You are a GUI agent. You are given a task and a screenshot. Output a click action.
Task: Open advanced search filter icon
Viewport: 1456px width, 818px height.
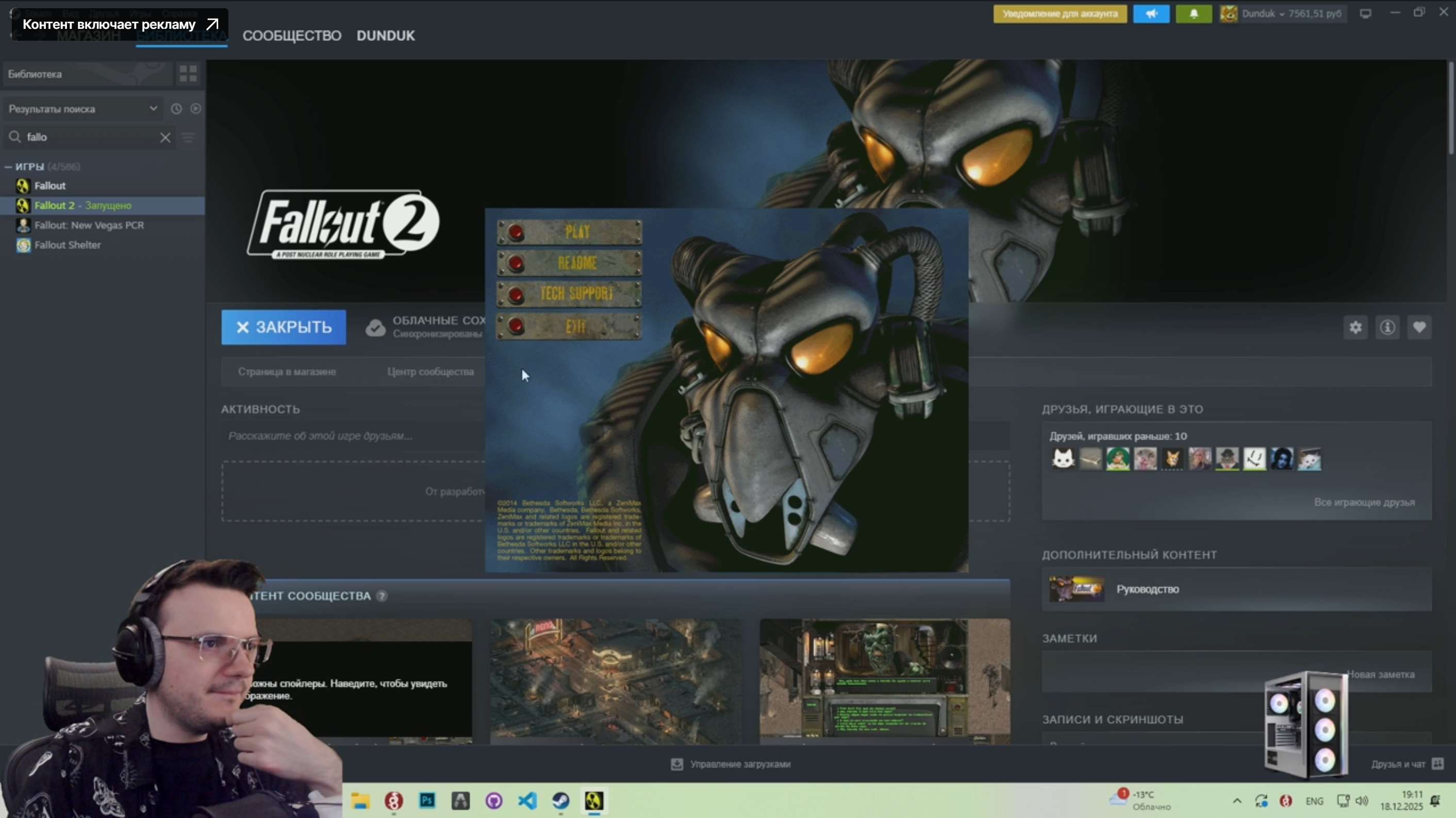click(188, 137)
